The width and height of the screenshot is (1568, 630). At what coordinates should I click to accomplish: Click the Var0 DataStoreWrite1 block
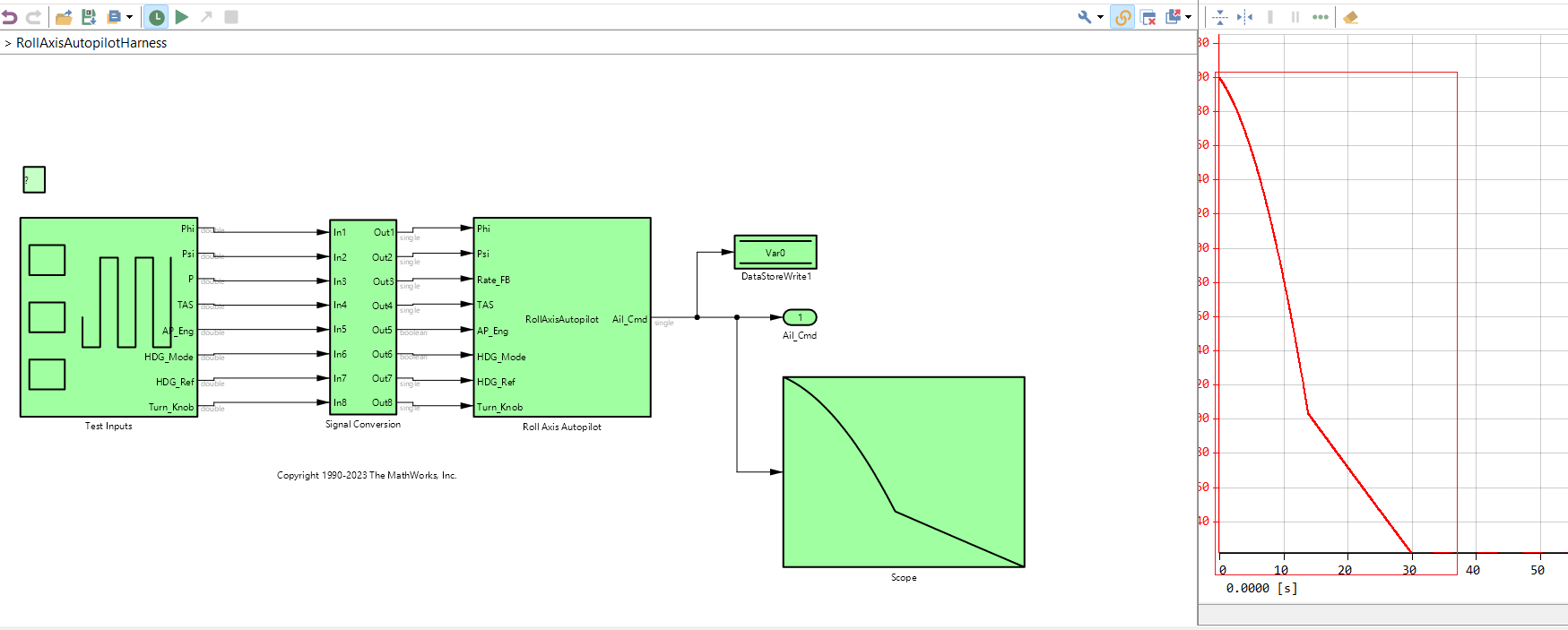(775, 253)
